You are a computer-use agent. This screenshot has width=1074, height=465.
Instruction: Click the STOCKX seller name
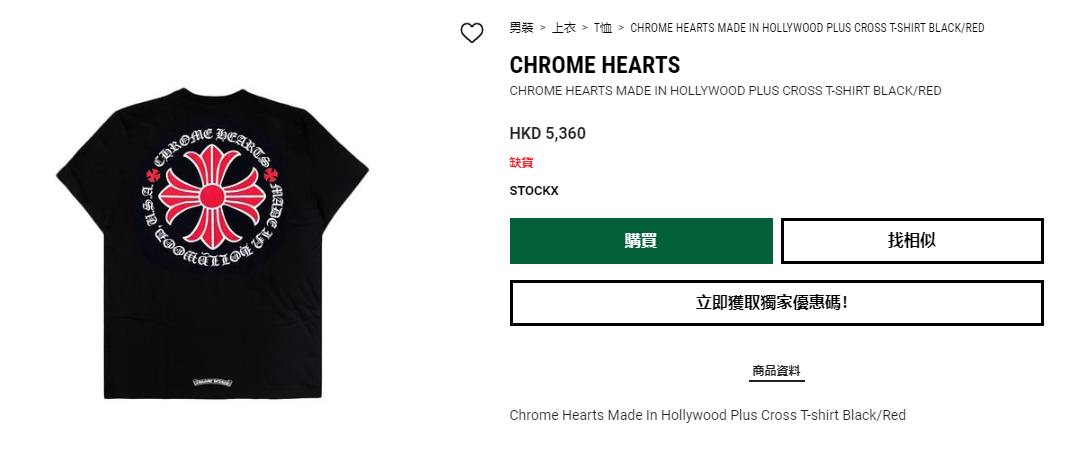point(534,190)
